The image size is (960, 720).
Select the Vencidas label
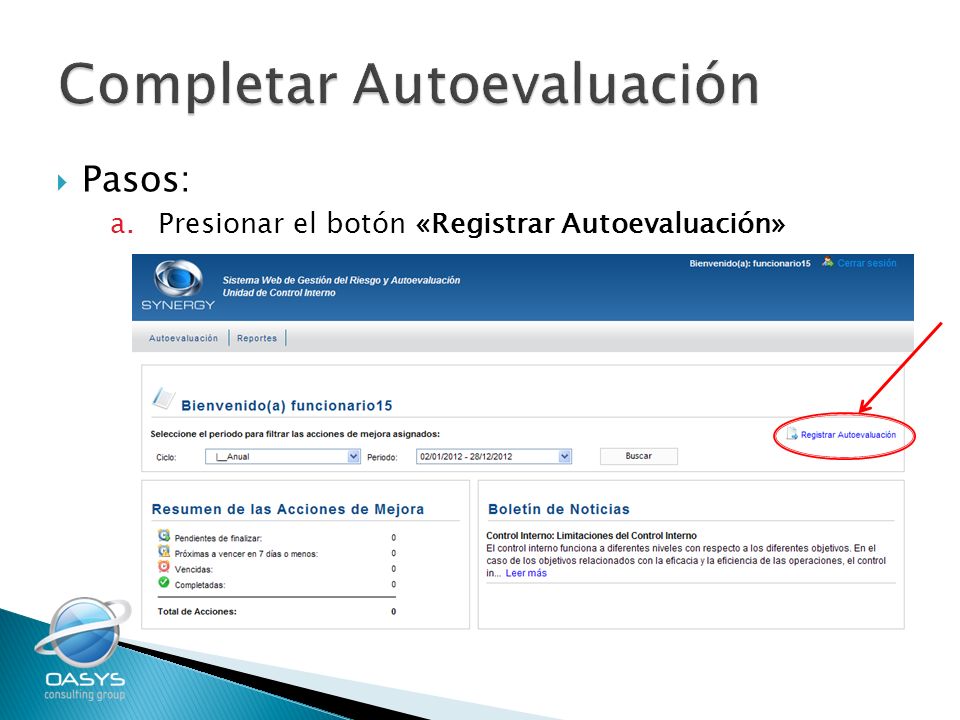pyautogui.click(x=193, y=569)
